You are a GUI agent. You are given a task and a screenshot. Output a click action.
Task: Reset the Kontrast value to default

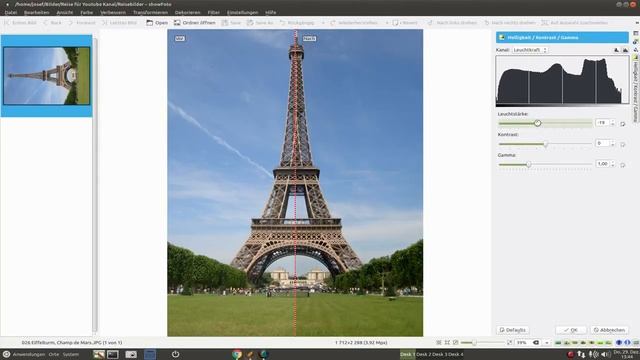(622, 144)
